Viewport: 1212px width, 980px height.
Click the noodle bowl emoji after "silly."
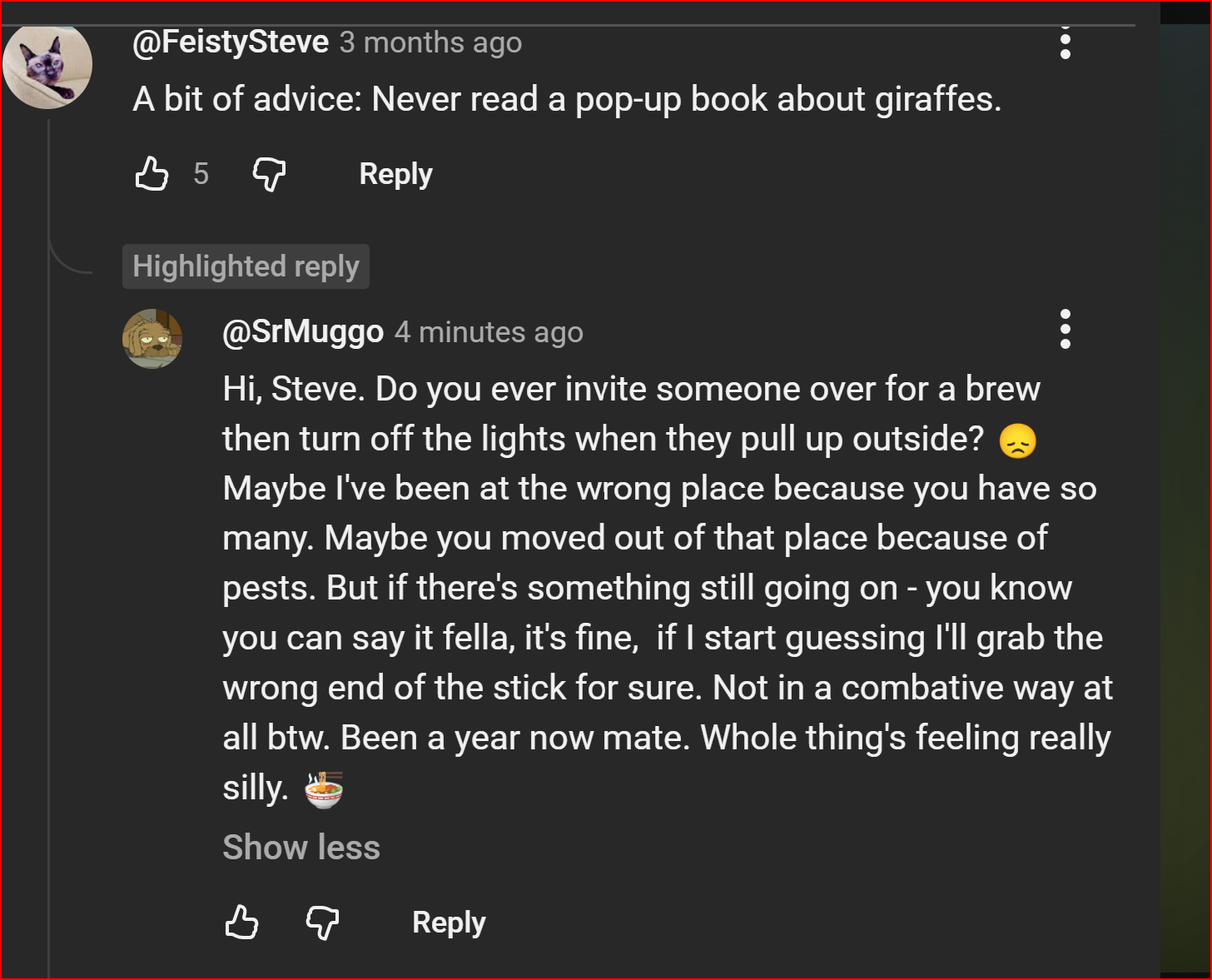pos(324,789)
